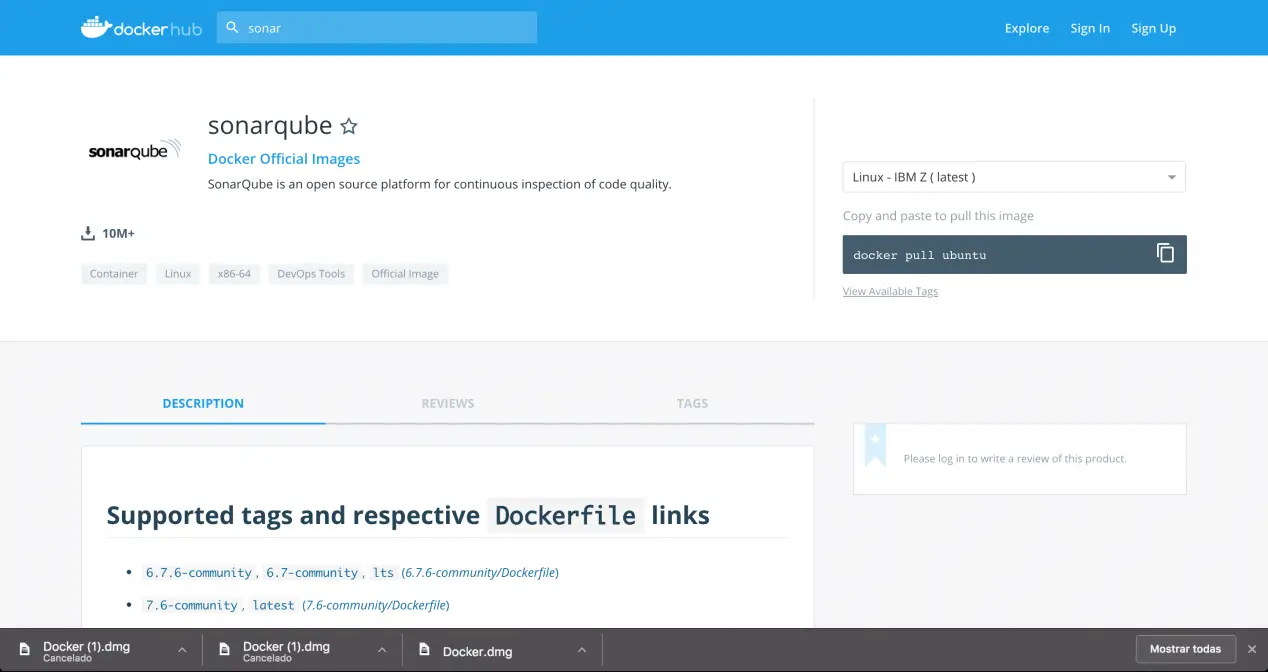Click the docker pull ubuntu command text

pyautogui.click(x=919, y=255)
